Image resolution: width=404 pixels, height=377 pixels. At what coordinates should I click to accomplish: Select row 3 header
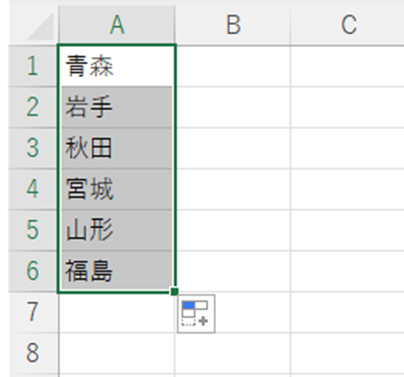point(33,148)
